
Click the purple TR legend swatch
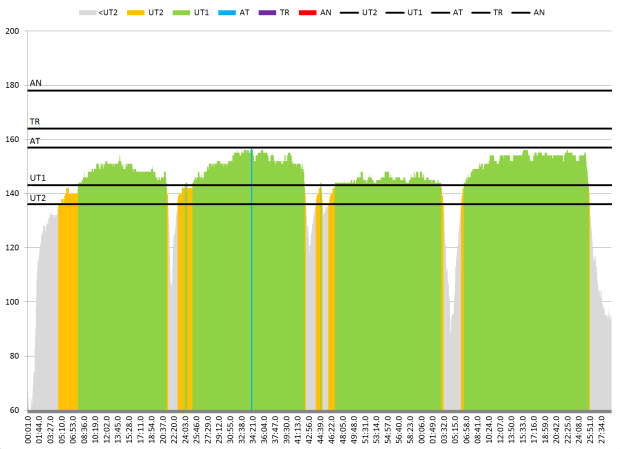click(x=267, y=12)
